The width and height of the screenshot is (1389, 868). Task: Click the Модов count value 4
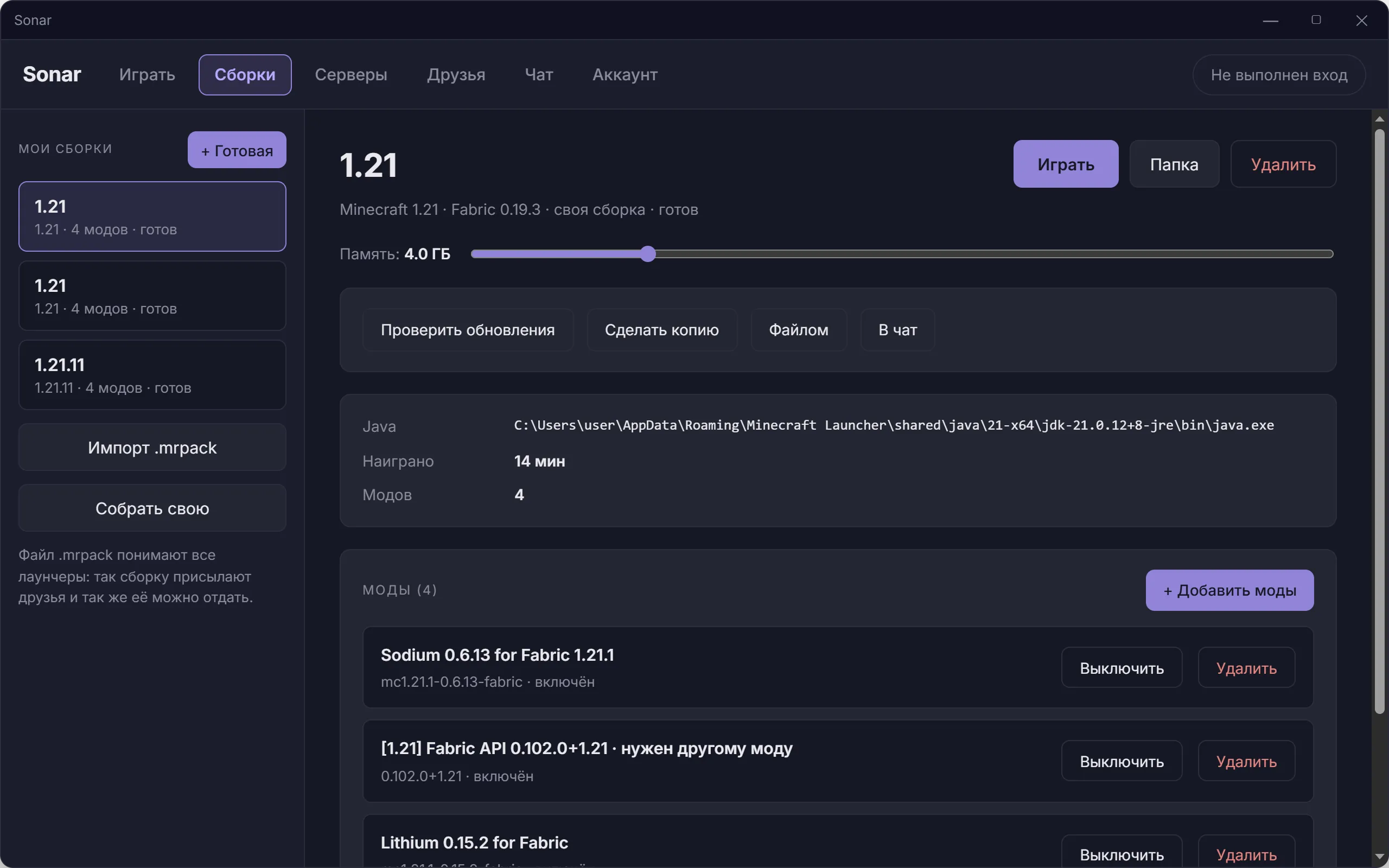[519, 495]
